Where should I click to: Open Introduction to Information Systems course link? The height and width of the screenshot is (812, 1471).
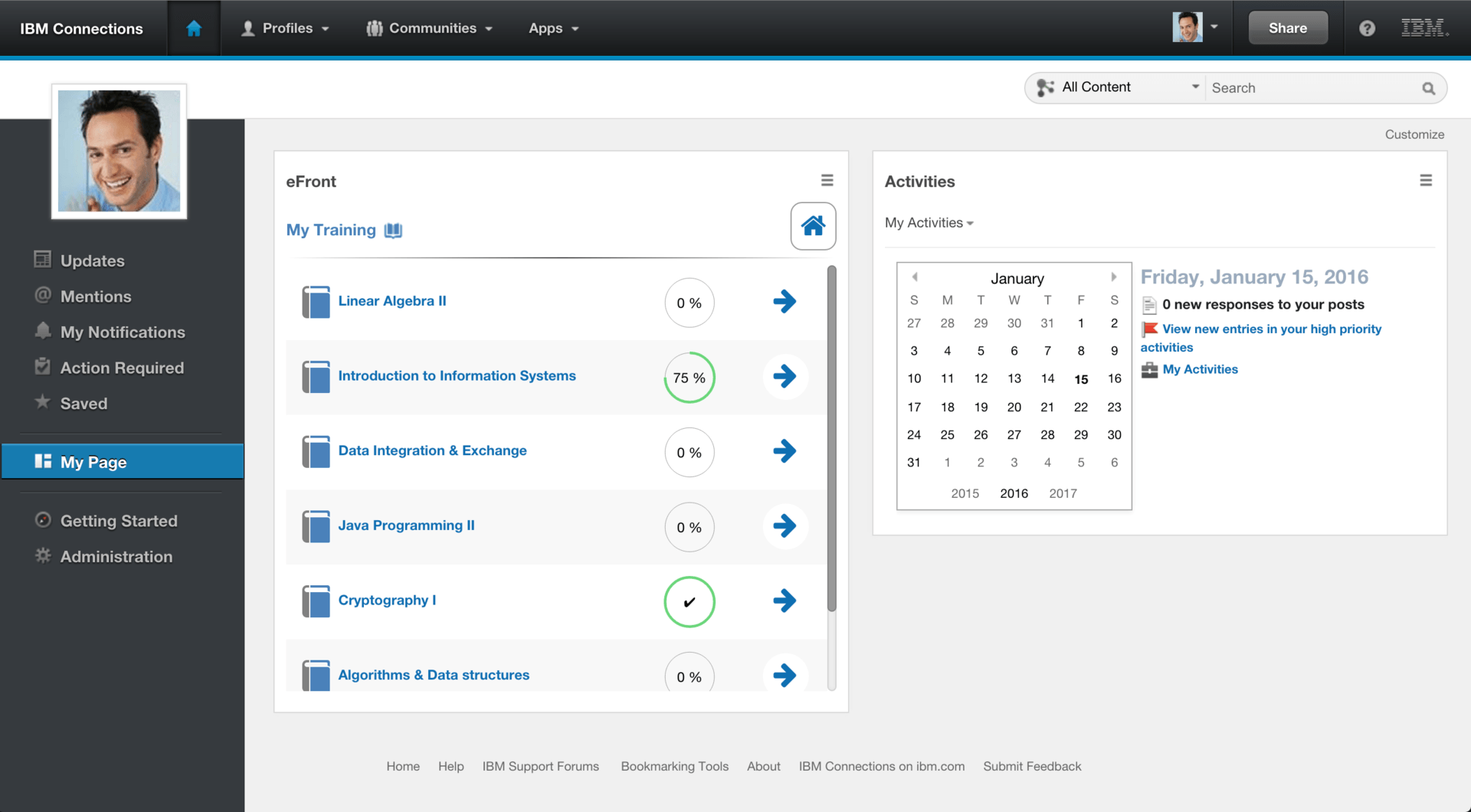pyautogui.click(x=457, y=376)
